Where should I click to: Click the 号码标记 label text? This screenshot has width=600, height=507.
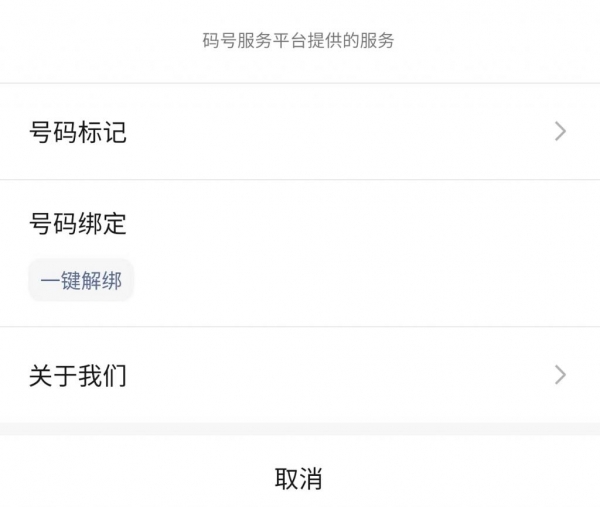click(78, 132)
